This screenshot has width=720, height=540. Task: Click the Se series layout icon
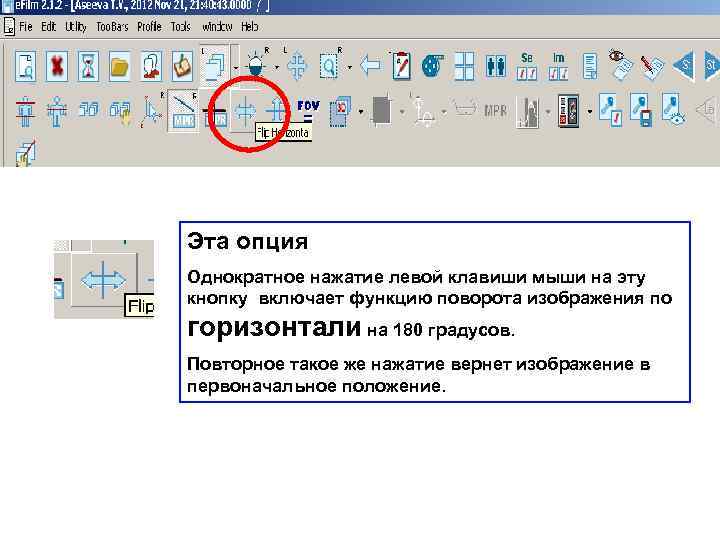(527, 66)
